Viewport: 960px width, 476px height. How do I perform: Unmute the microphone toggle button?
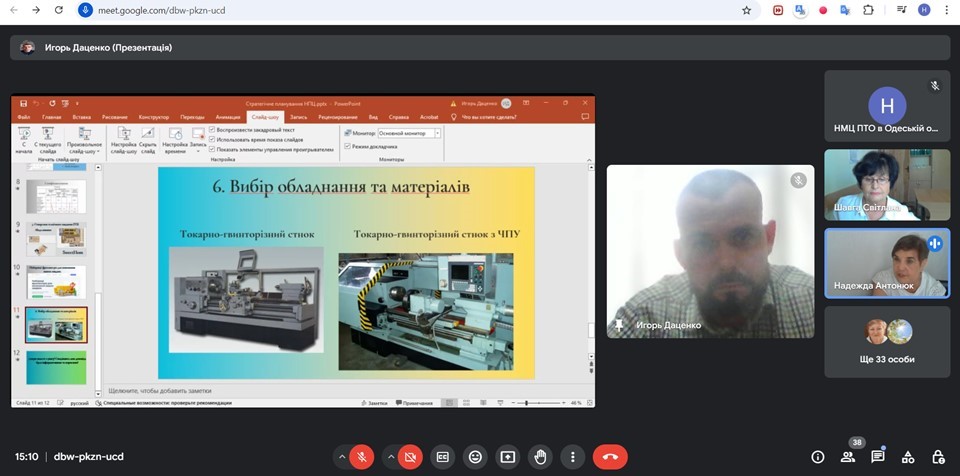(x=362, y=457)
